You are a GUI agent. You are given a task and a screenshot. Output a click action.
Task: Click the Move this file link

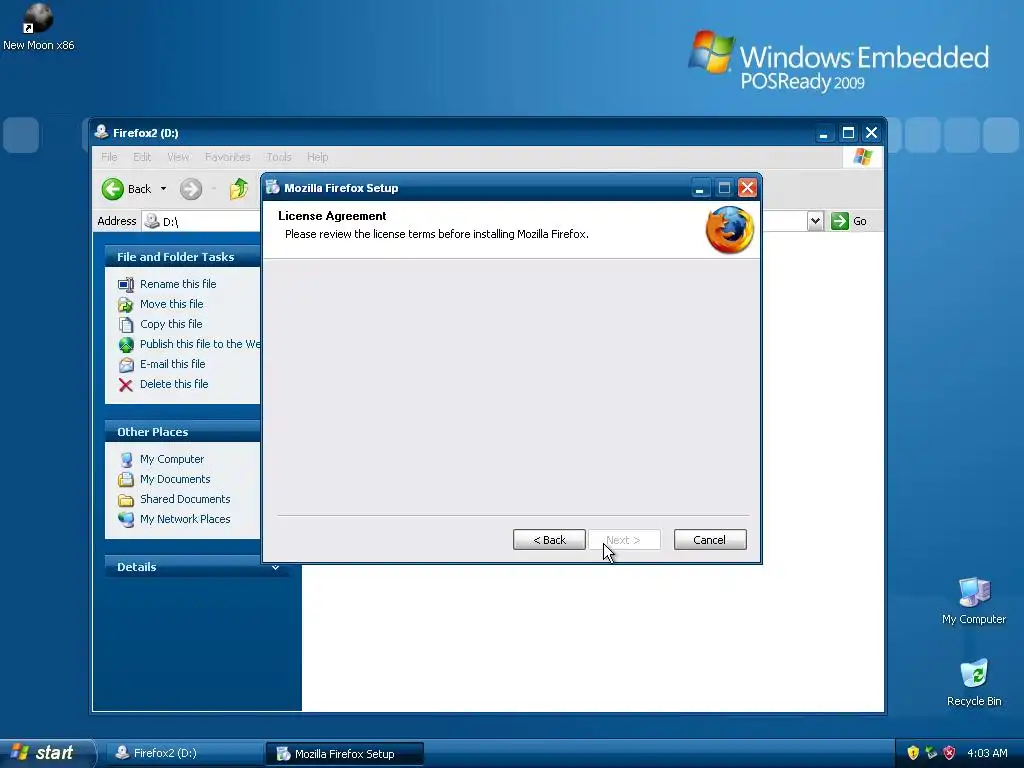[x=171, y=304]
